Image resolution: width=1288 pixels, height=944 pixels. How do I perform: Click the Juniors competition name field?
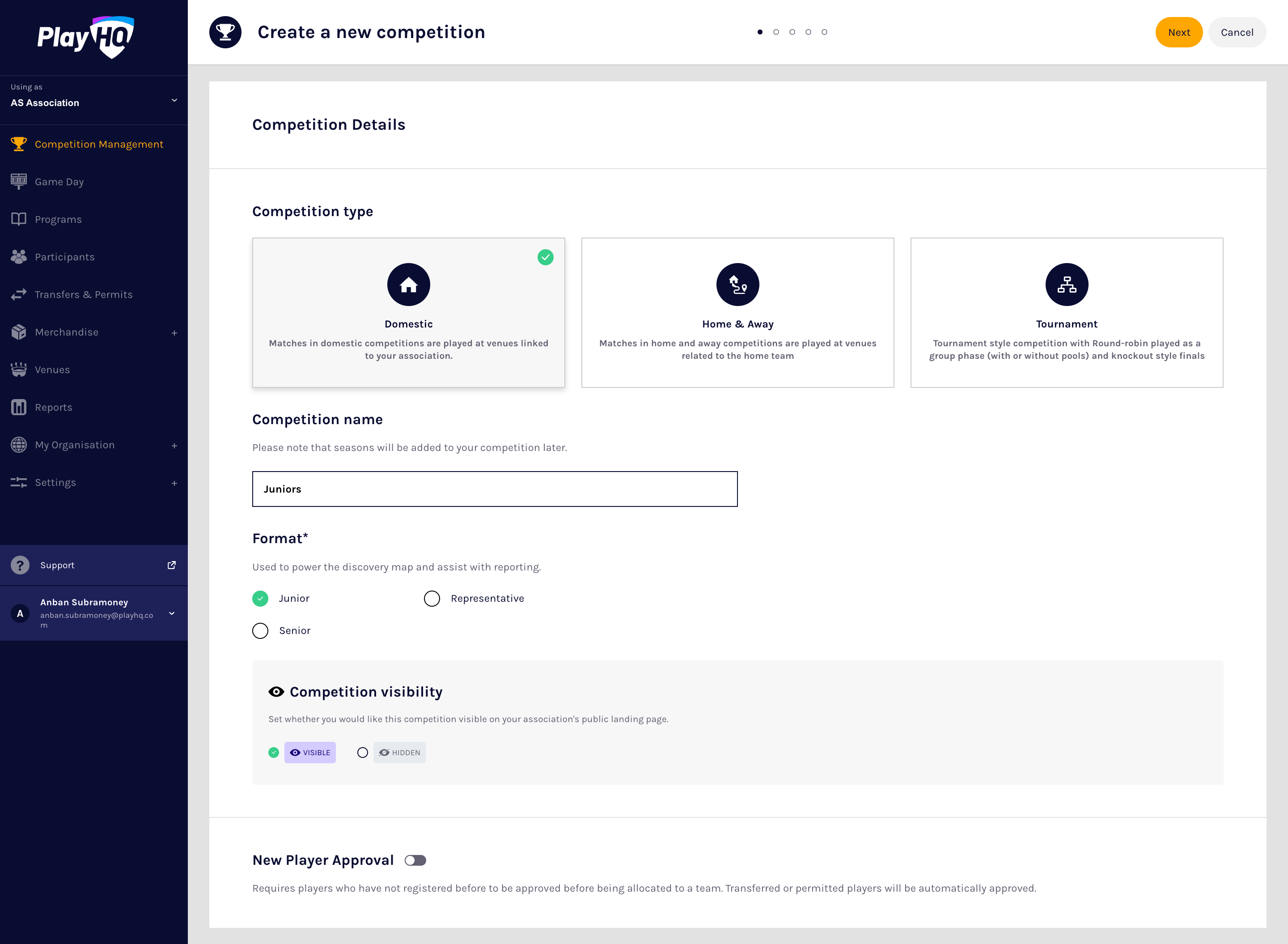pyautogui.click(x=494, y=489)
